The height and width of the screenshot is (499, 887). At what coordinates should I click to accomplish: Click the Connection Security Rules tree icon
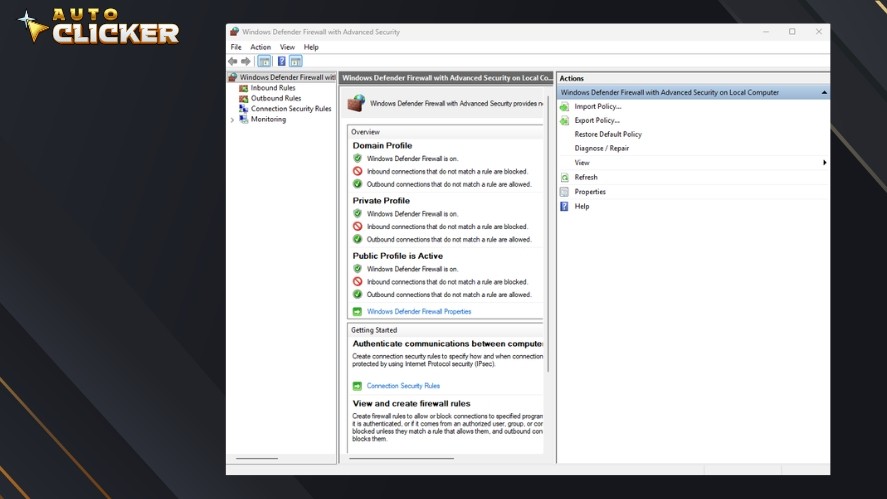[x=244, y=109]
